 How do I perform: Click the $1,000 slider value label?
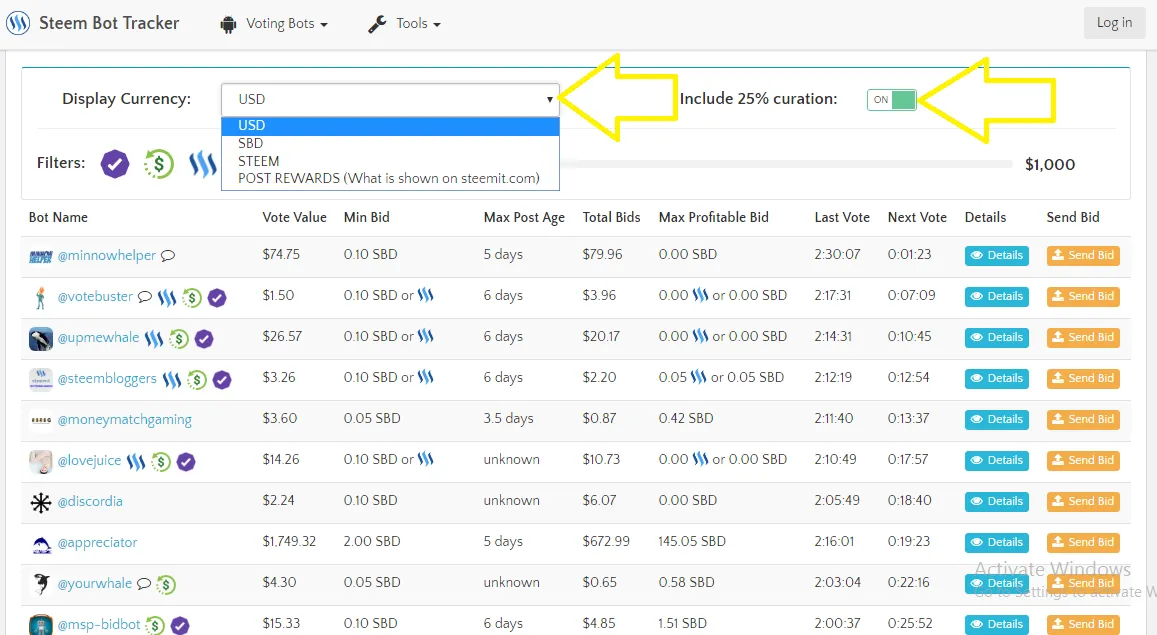pyautogui.click(x=1049, y=164)
